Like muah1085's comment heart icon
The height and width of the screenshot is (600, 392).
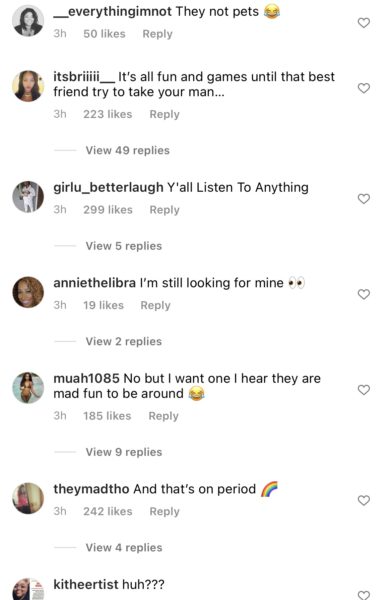click(x=364, y=390)
